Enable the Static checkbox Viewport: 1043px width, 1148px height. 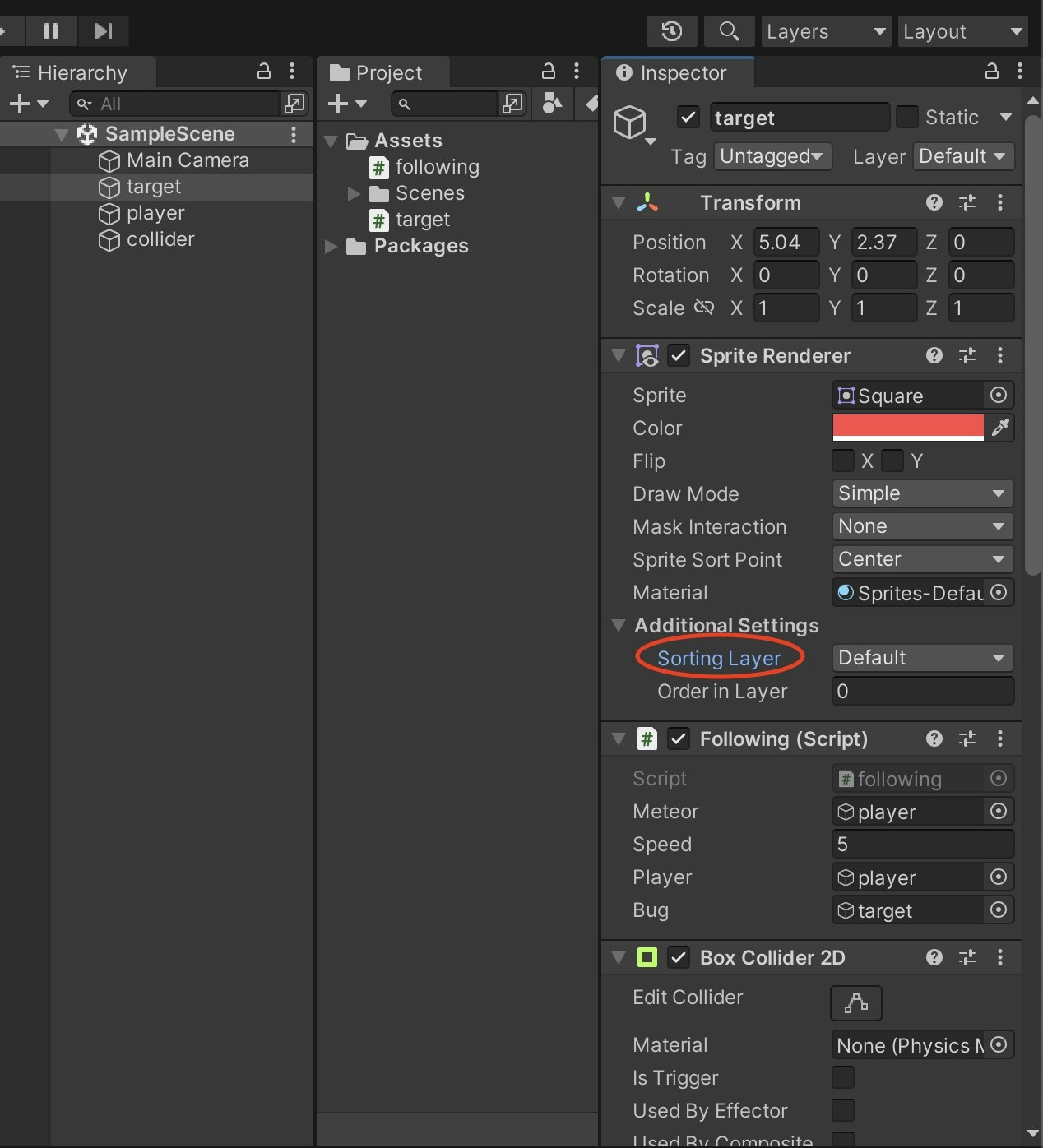907,118
